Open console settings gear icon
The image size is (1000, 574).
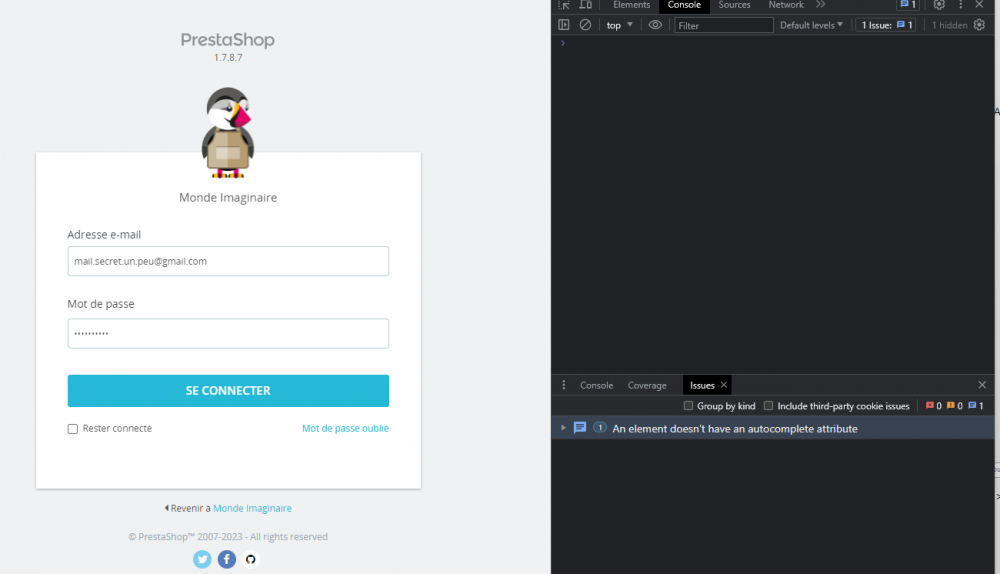click(x=980, y=25)
